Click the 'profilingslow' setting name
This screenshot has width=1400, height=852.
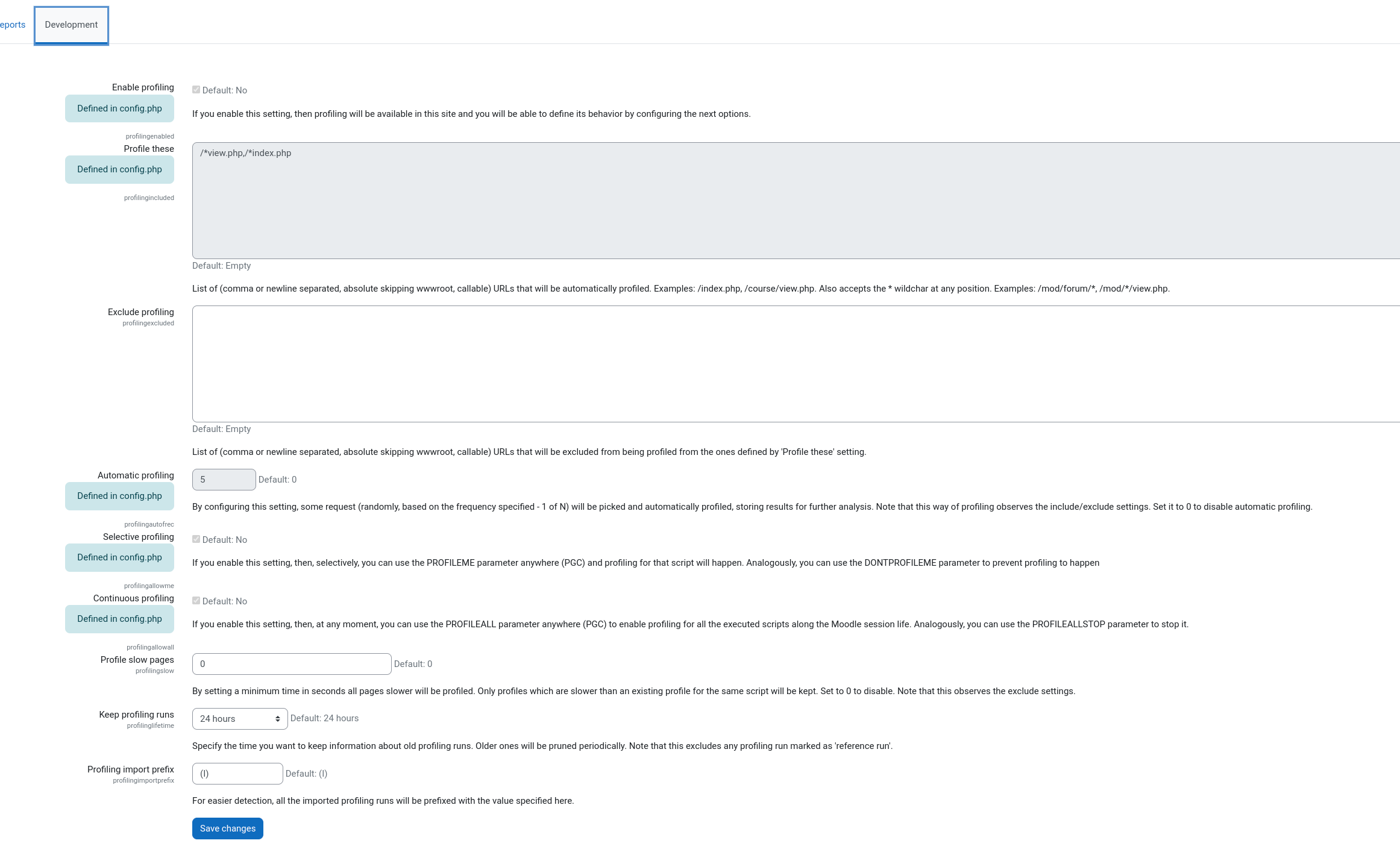click(155, 671)
